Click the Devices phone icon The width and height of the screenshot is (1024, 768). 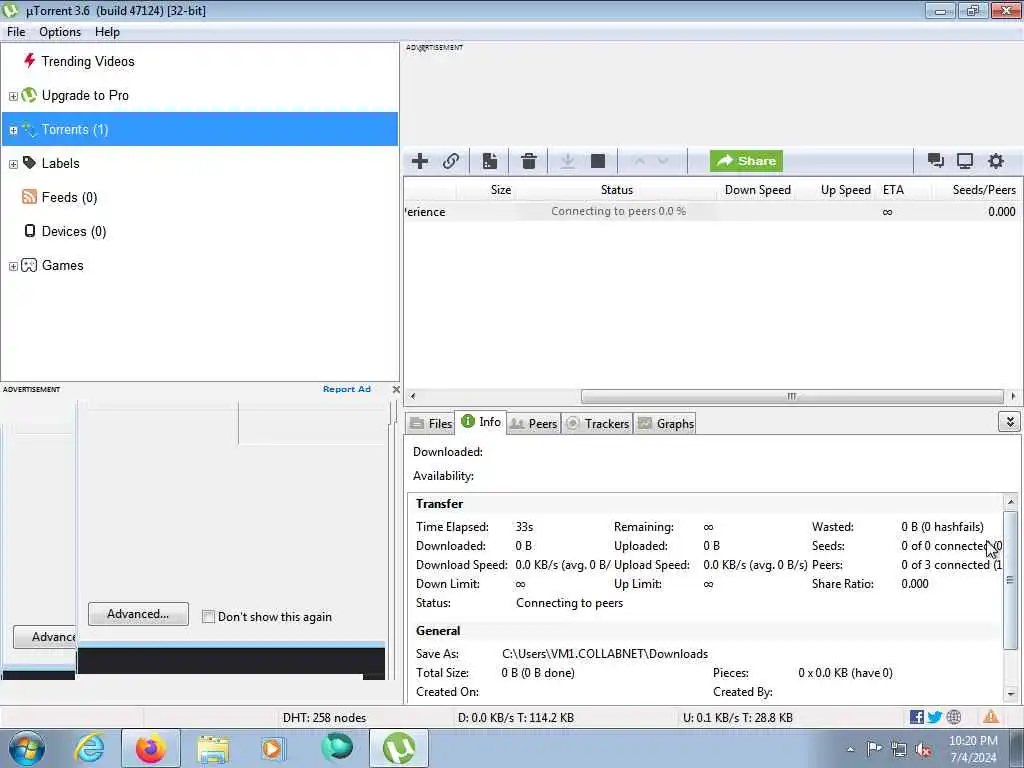(29, 231)
